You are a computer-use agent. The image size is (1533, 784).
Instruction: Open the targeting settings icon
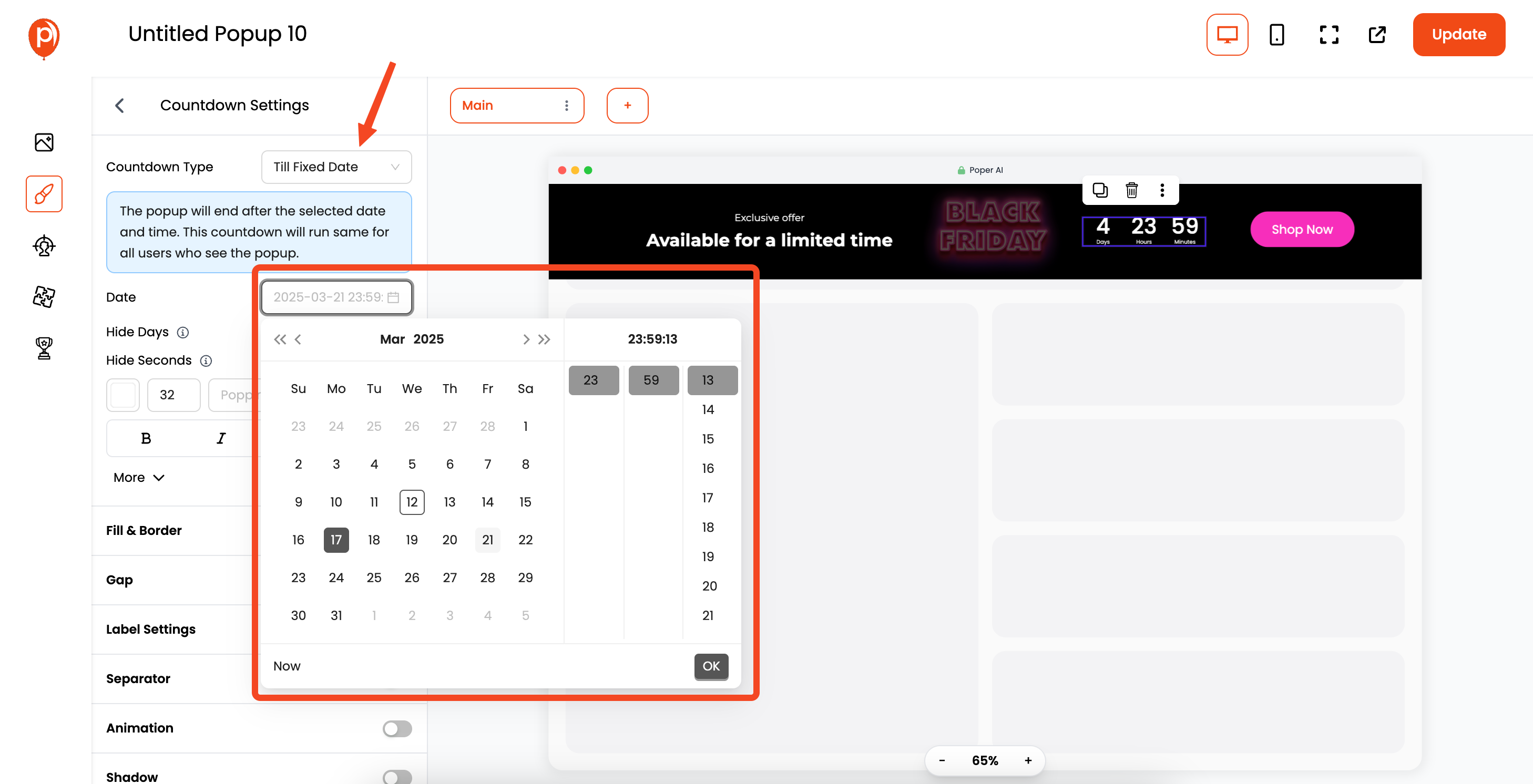[x=44, y=245]
